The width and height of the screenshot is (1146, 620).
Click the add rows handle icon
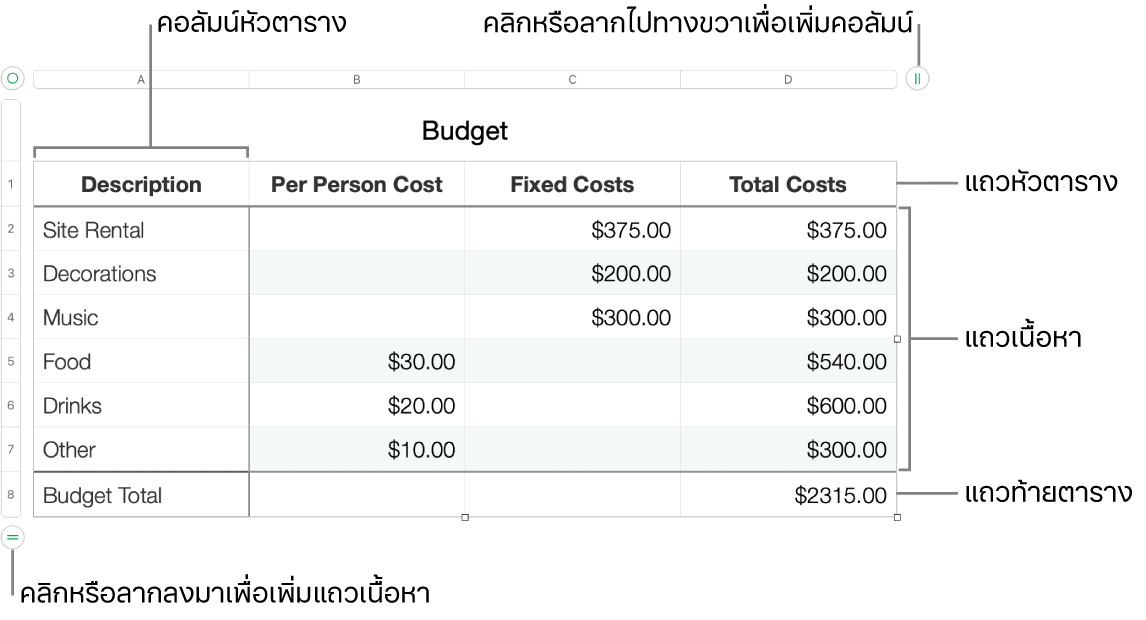pos(13,537)
